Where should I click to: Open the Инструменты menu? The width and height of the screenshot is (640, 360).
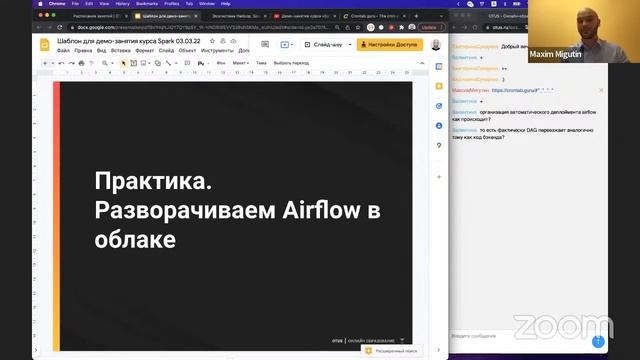[x=217, y=51]
